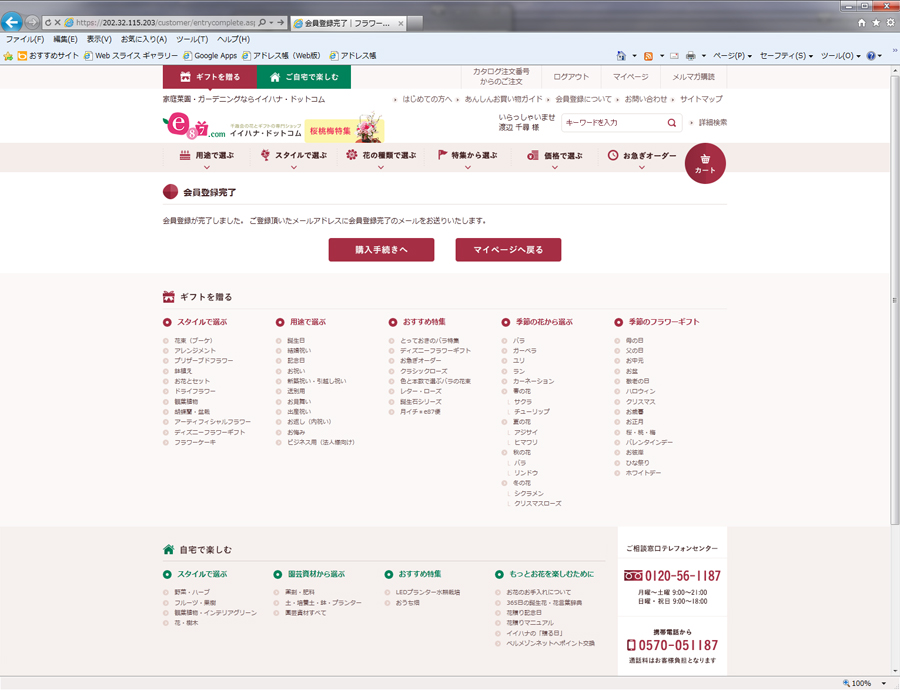The image size is (900, 690).
Task: Open the favorites star icon
Action: (876, 22)
